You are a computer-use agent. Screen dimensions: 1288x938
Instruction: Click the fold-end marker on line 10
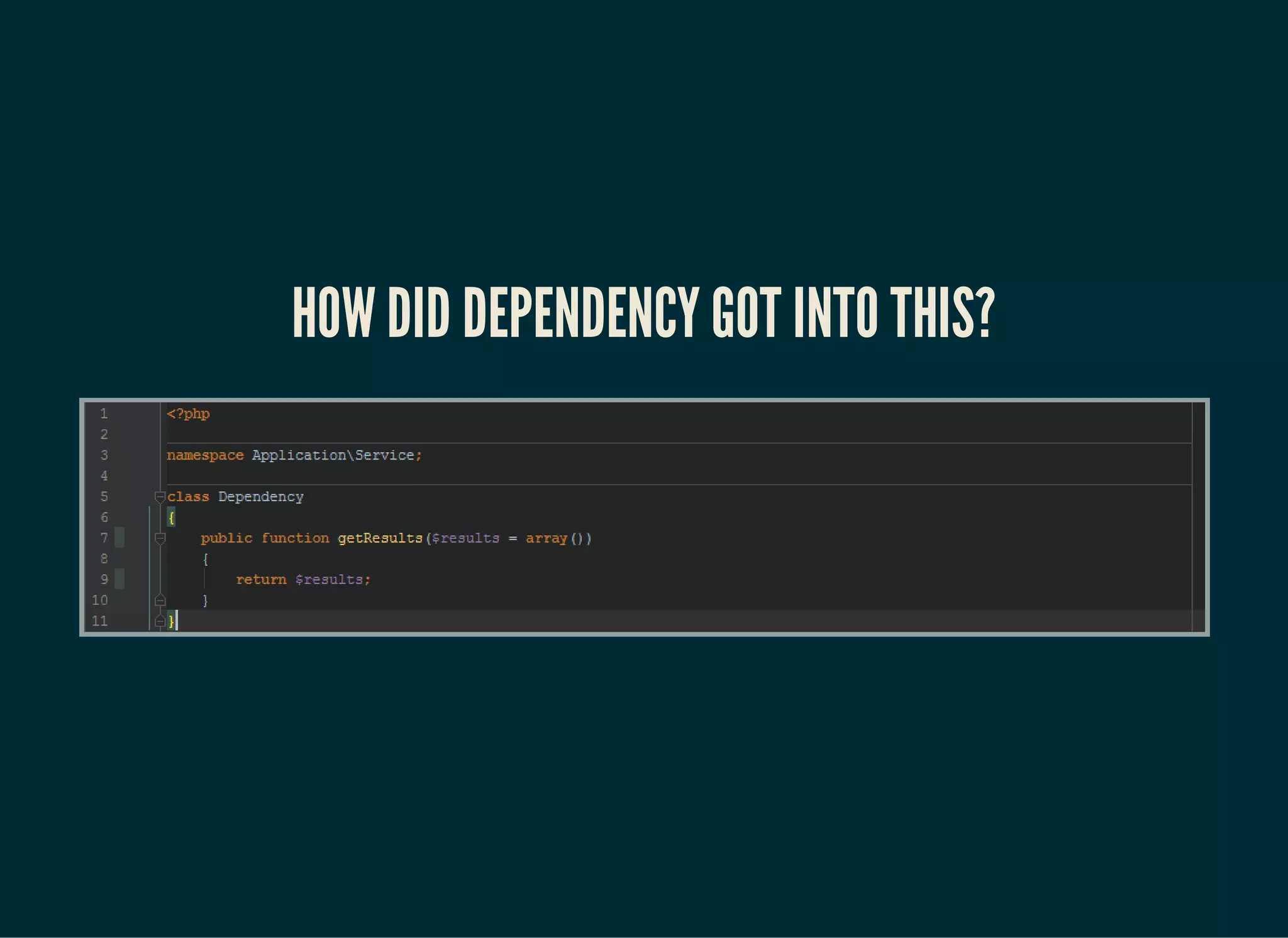pyautogui.click(x=160, y=600)
